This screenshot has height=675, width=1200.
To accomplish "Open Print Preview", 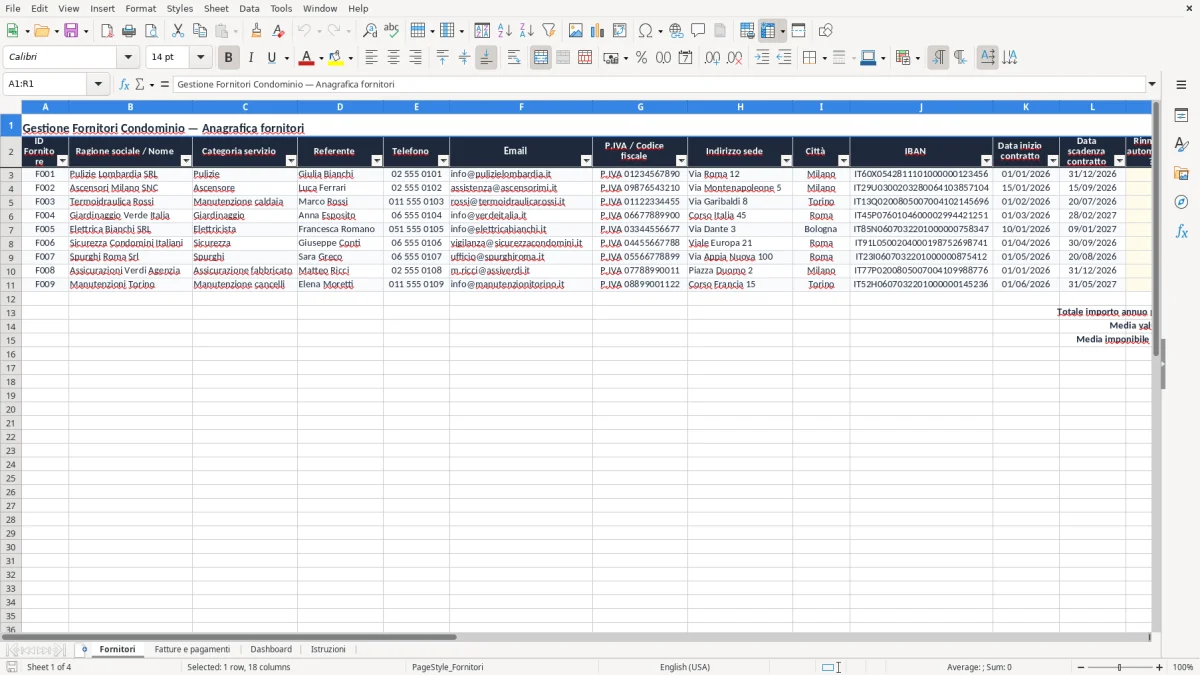I will pyautogui.click(x=151, y=31).
